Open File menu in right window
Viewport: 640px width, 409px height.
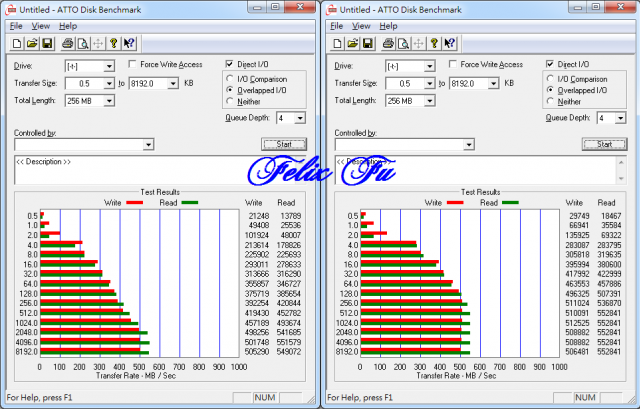click(336, 26)
